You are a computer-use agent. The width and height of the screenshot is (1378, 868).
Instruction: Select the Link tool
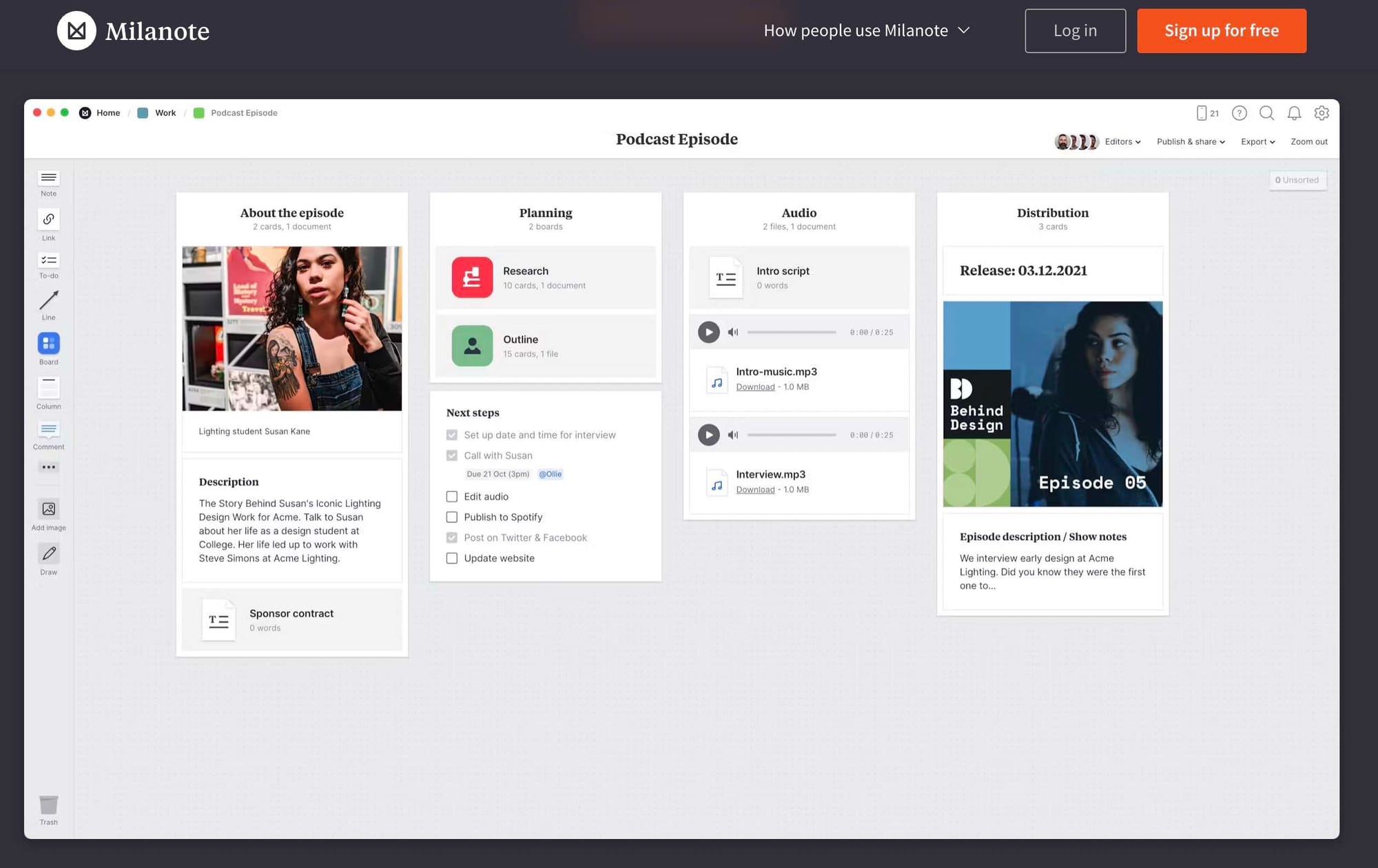click(x=48, y=220)
